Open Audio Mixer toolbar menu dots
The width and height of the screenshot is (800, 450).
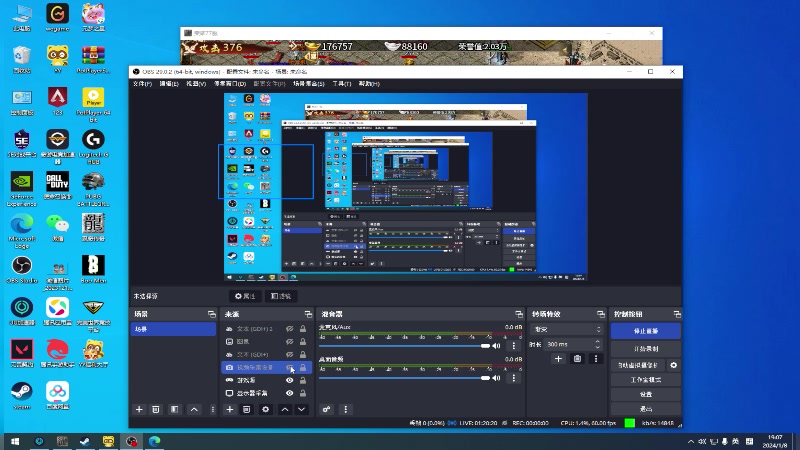(x=345, y=409)
